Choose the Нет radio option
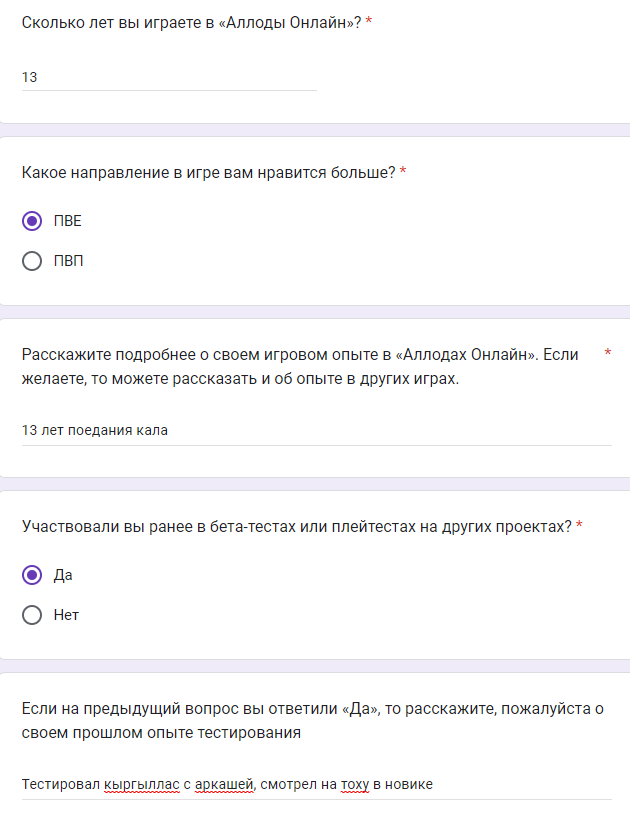This screenshot has height=824, width=630. [32, 615]
